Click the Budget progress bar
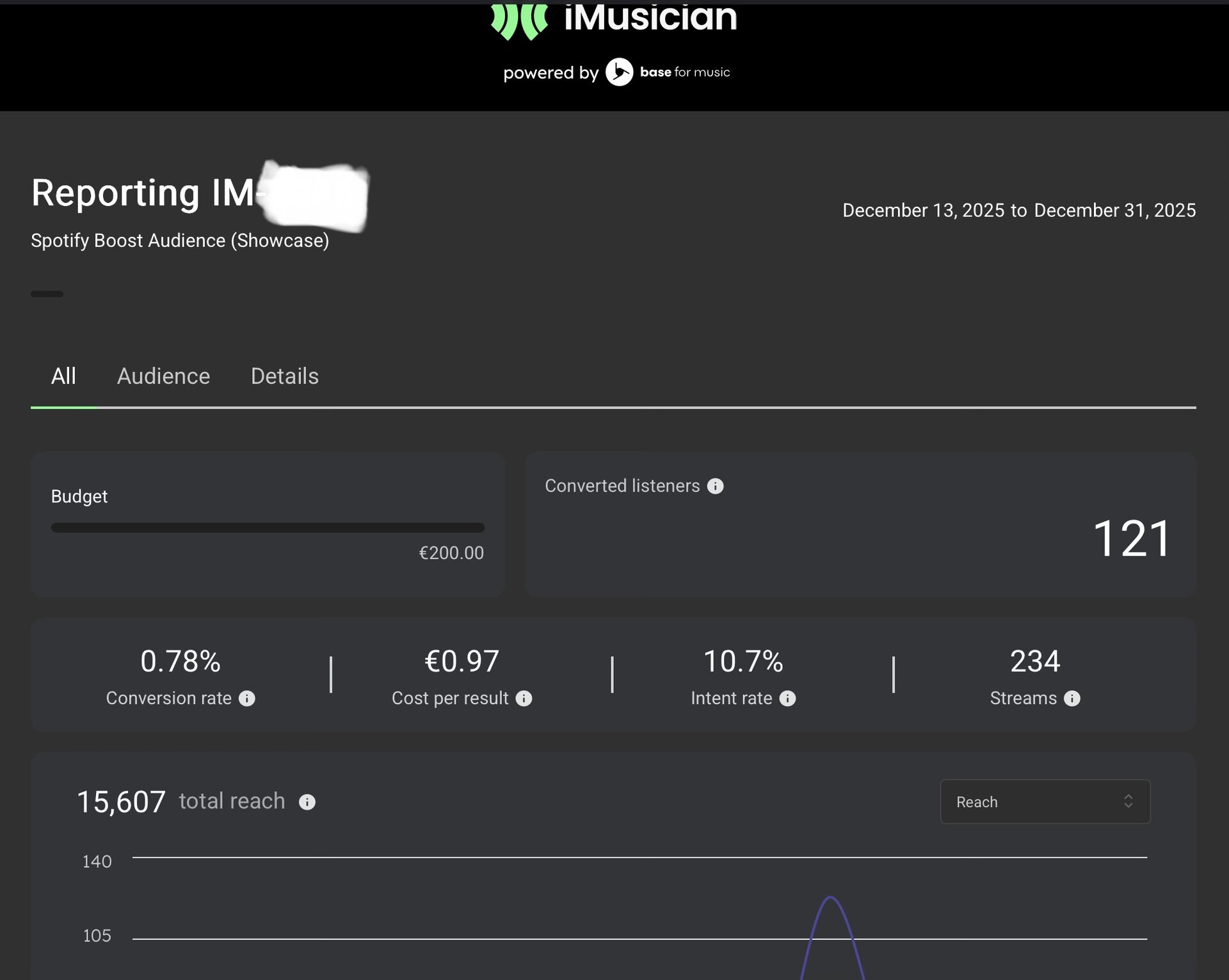Screen dimensions: 1229x980 point(268,528)
